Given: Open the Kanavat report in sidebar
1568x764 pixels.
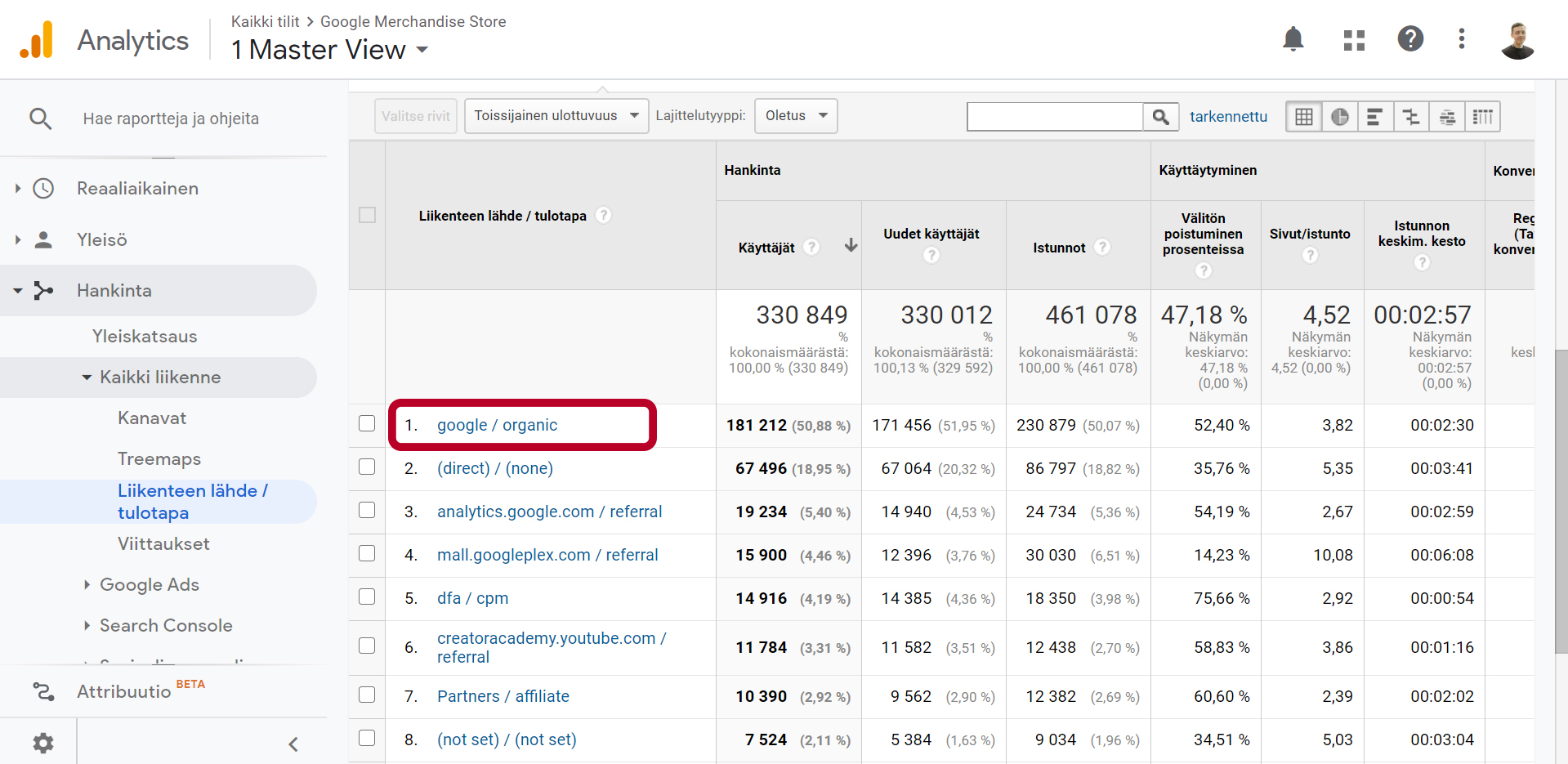Looking at the screenshot, I should pyautogui.click(x=152, y=418).
